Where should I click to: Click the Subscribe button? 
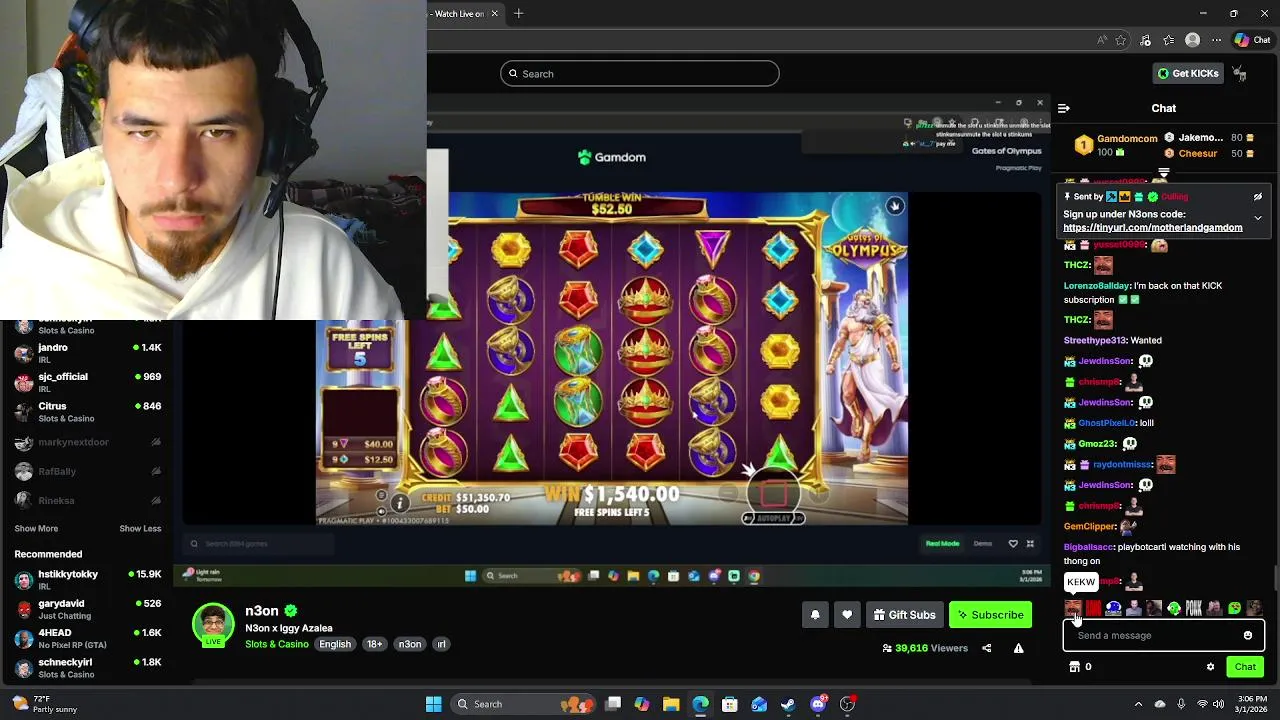coord(990,615)
